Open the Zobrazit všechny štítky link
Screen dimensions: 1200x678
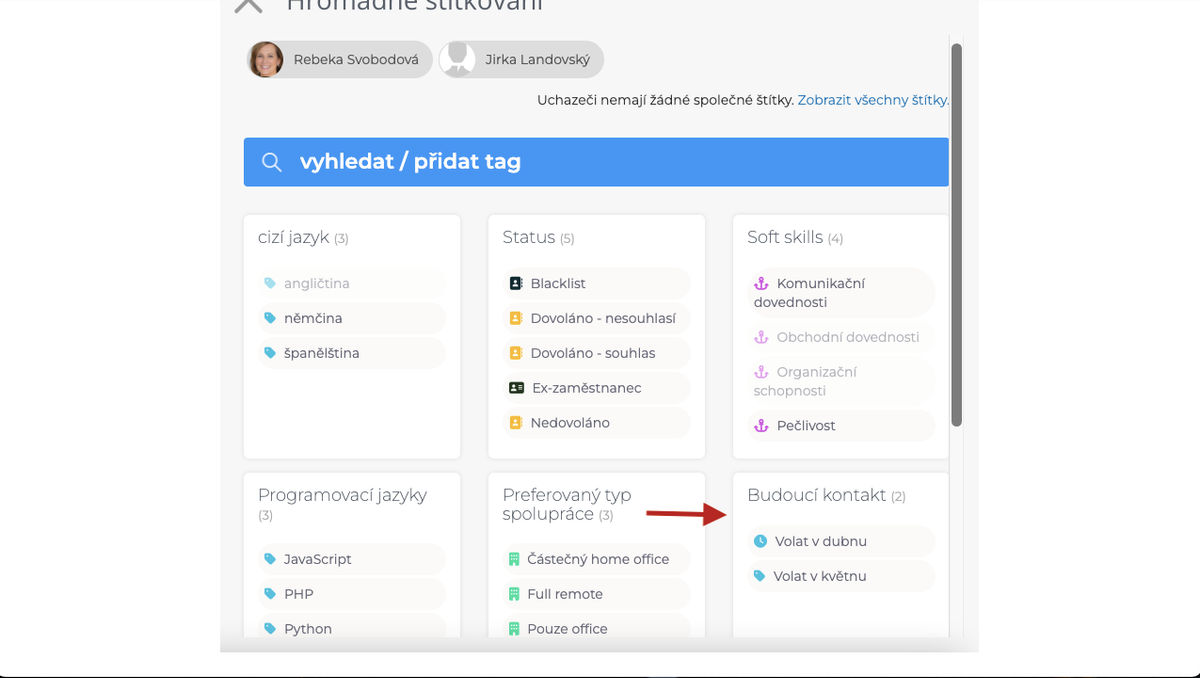pos(873,100)
